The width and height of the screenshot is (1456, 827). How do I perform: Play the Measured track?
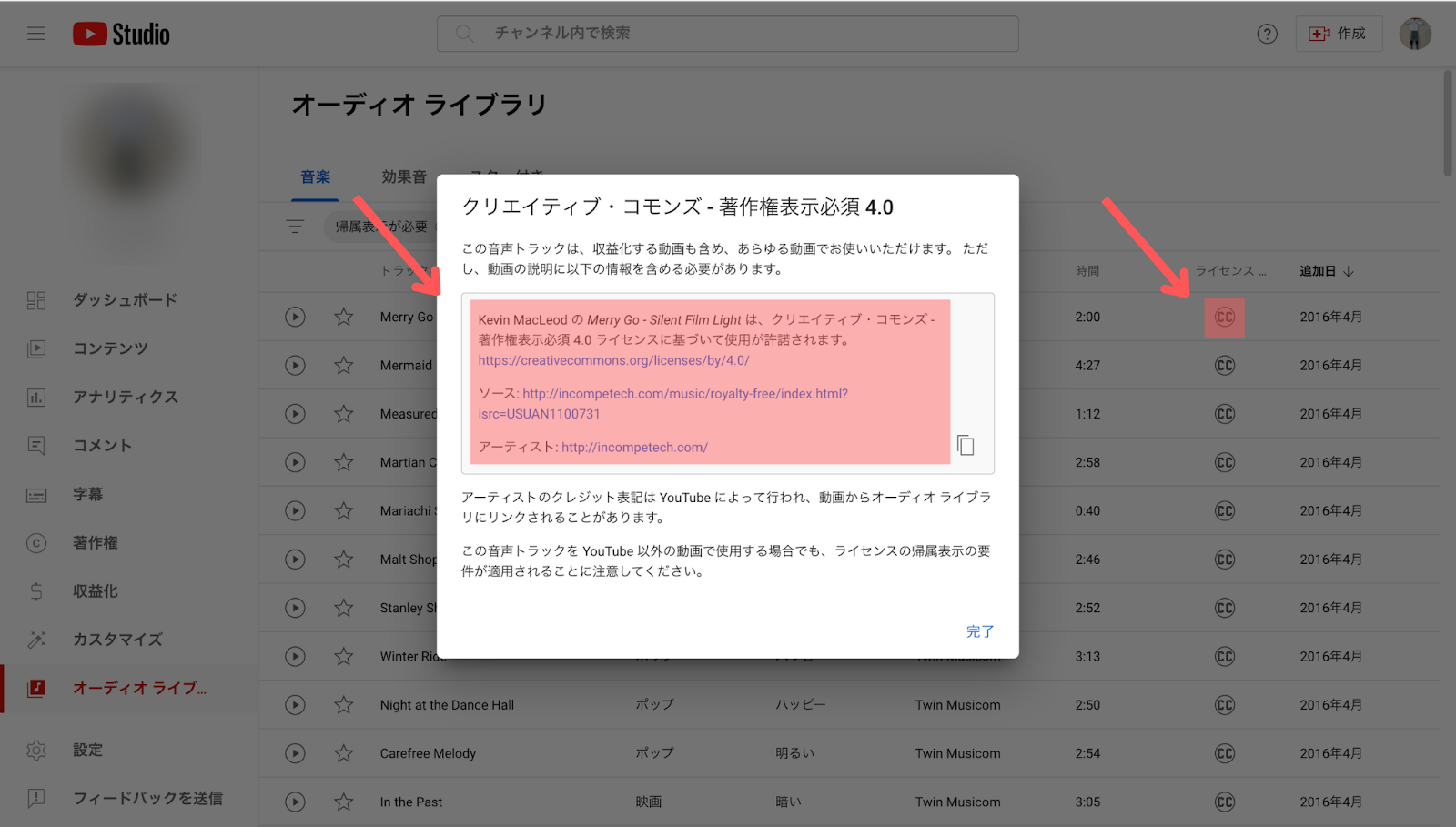point(295,414)
